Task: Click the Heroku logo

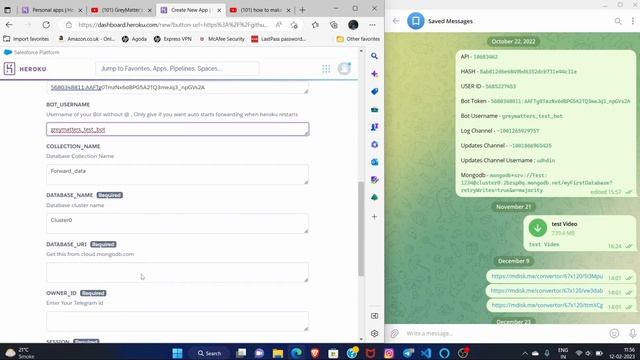Action: tap(25, 69)
